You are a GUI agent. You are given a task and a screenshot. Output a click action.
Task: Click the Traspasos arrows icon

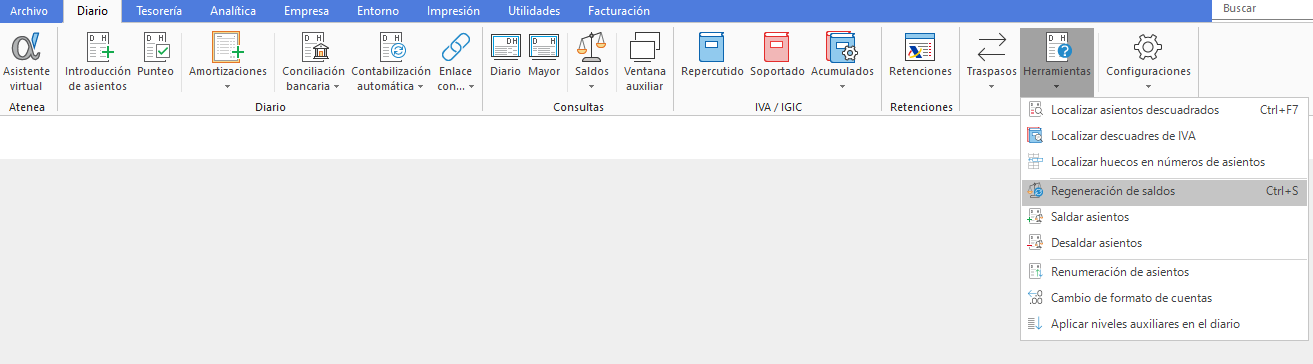pos(991,47)
